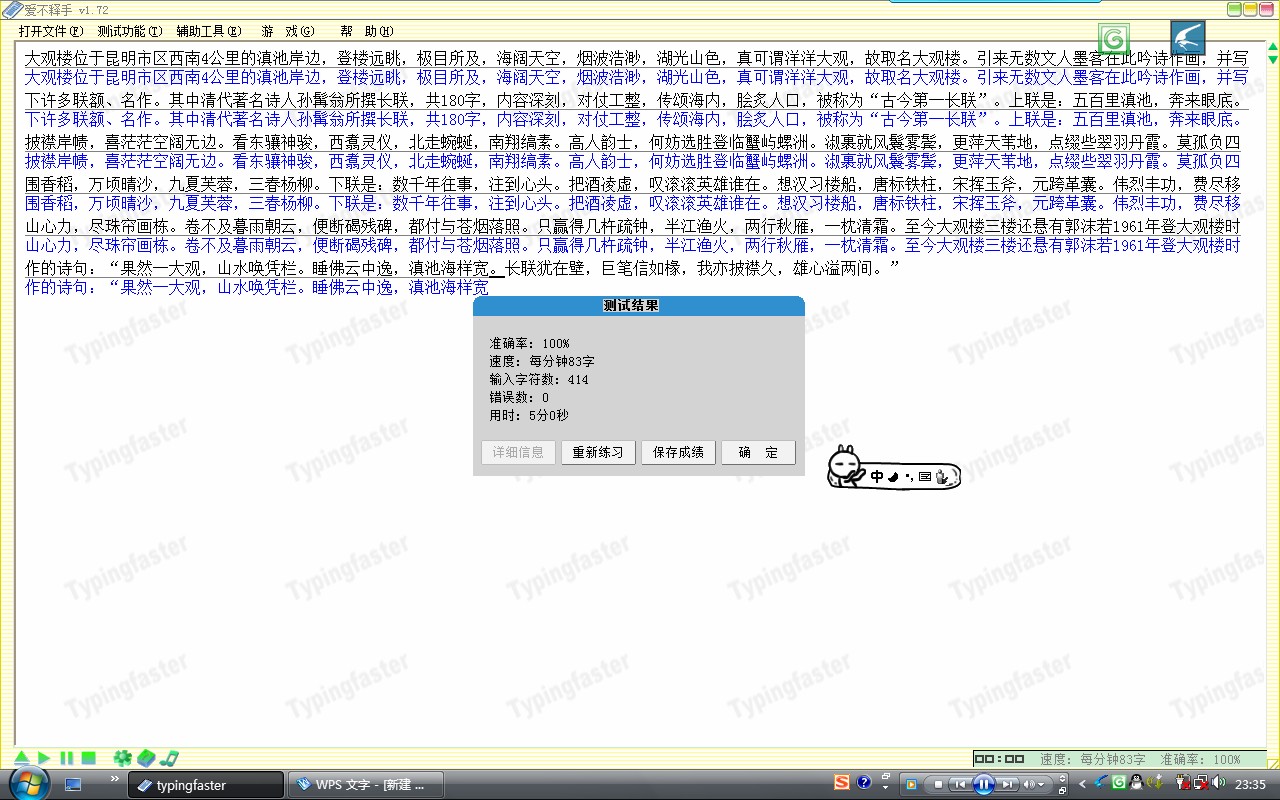This screenshot has height=800, width=1280.
Task: Click the green play triangle icon
Action: [x=44, y=759]
